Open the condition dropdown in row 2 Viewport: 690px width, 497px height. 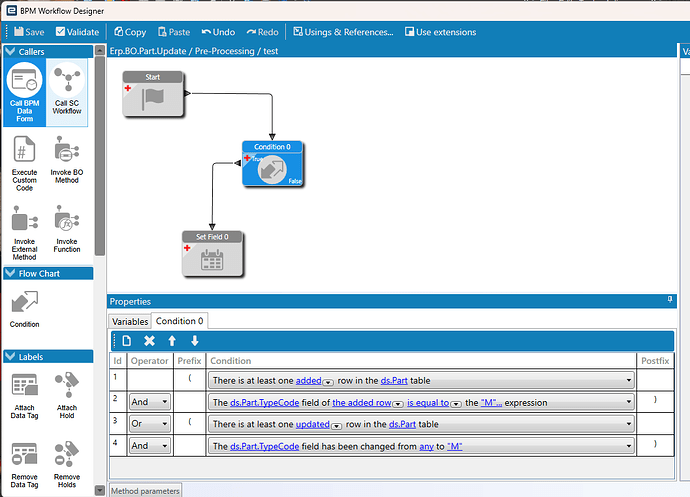tap(629, 402)
